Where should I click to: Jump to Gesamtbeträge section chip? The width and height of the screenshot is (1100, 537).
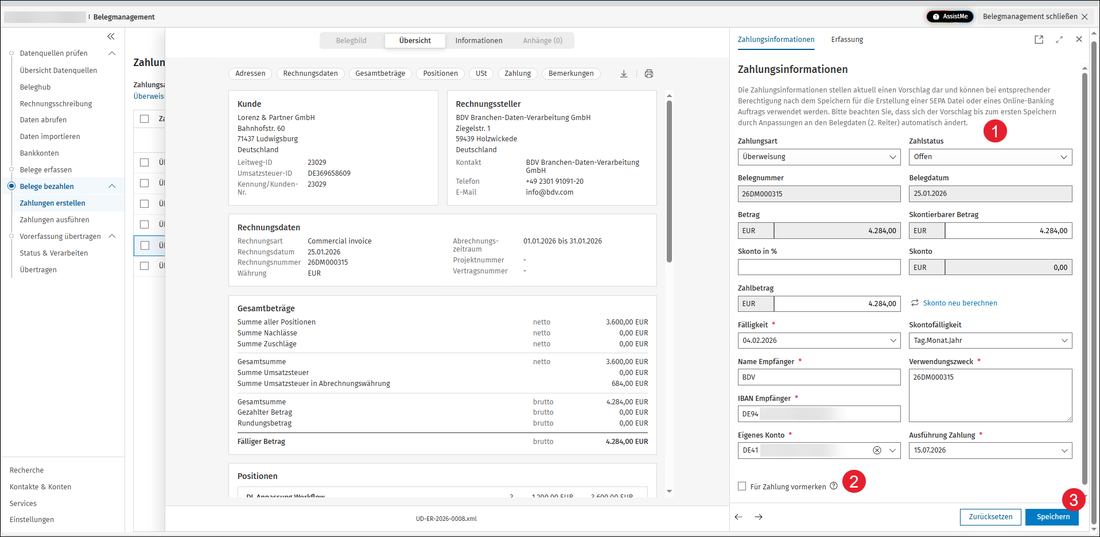[x=380, y=73]
